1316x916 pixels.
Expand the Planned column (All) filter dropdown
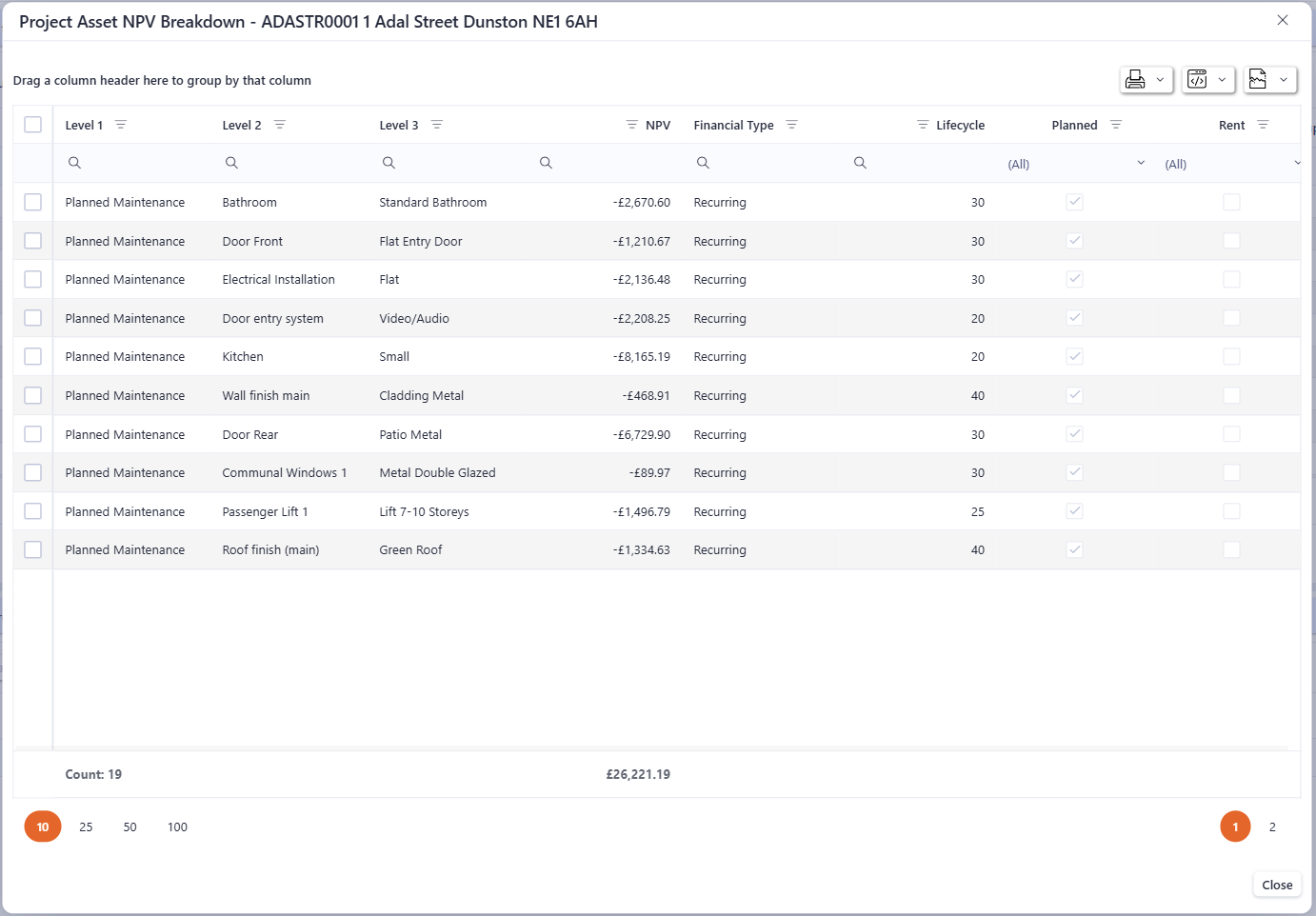[1141, 164]
